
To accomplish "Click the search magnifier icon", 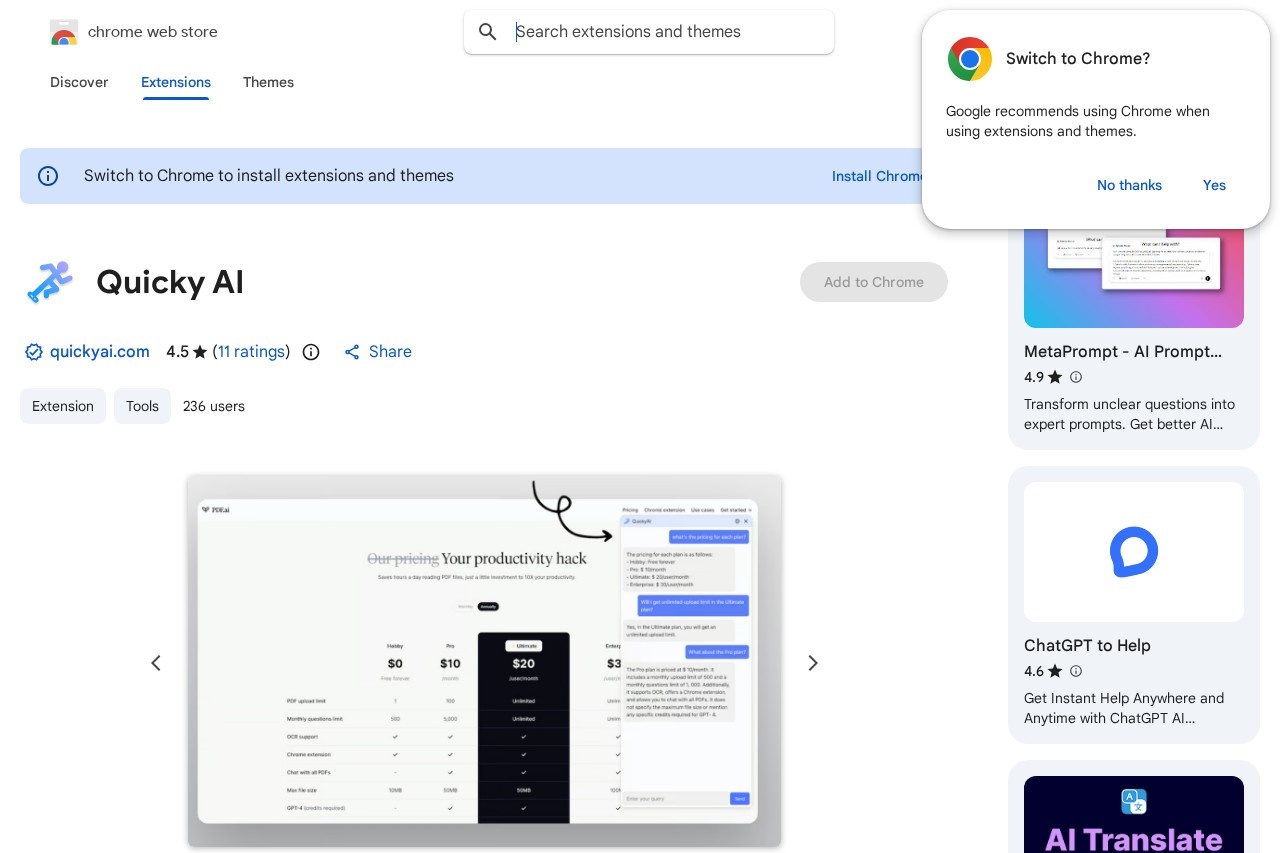I will [x=488, y=32].
